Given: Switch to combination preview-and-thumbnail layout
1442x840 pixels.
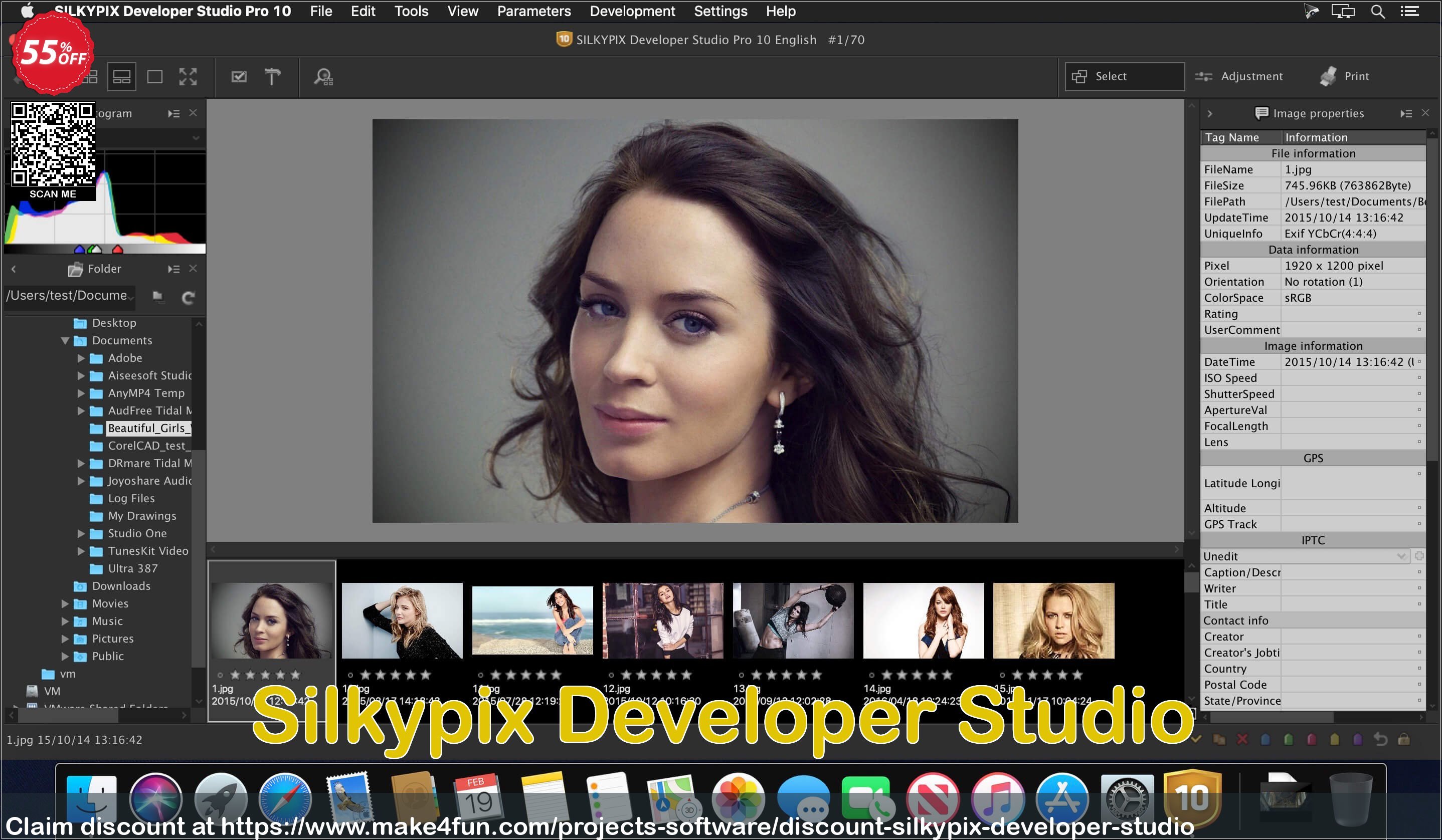Looking at the screenshot, I should click(x=121, y=77).
